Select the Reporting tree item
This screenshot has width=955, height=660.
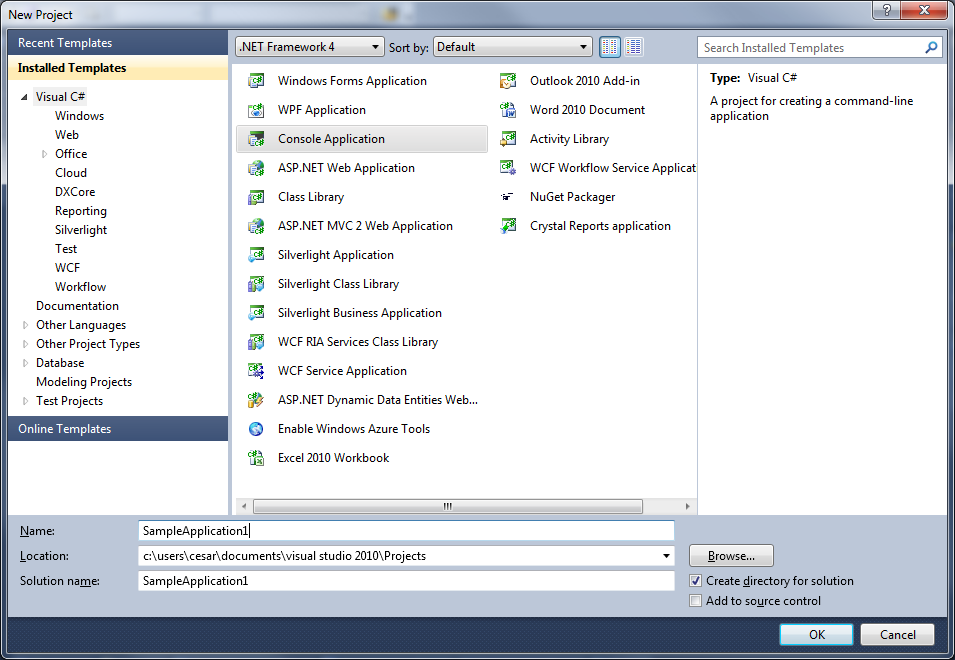tap(81, 211)
